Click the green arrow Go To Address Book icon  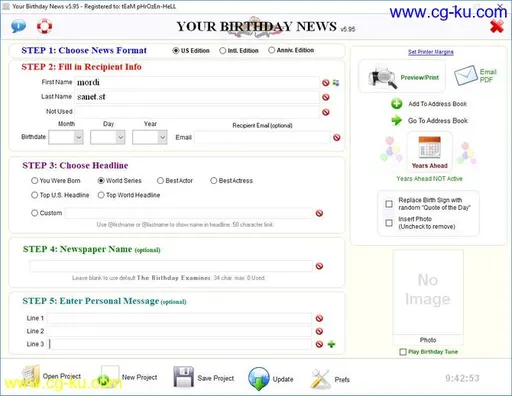396,120
